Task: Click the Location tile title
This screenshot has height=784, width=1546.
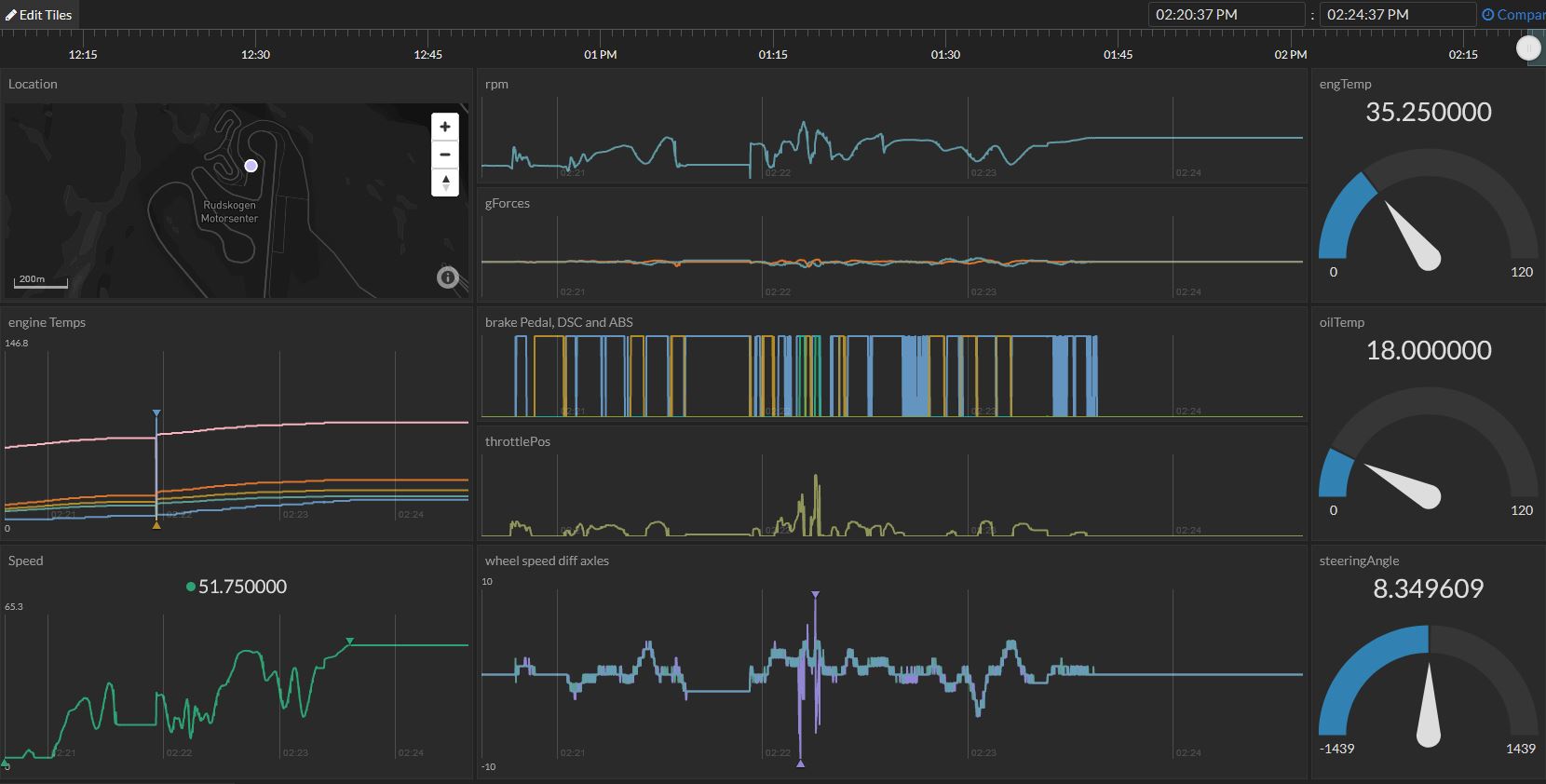Action: pos(33,84)
